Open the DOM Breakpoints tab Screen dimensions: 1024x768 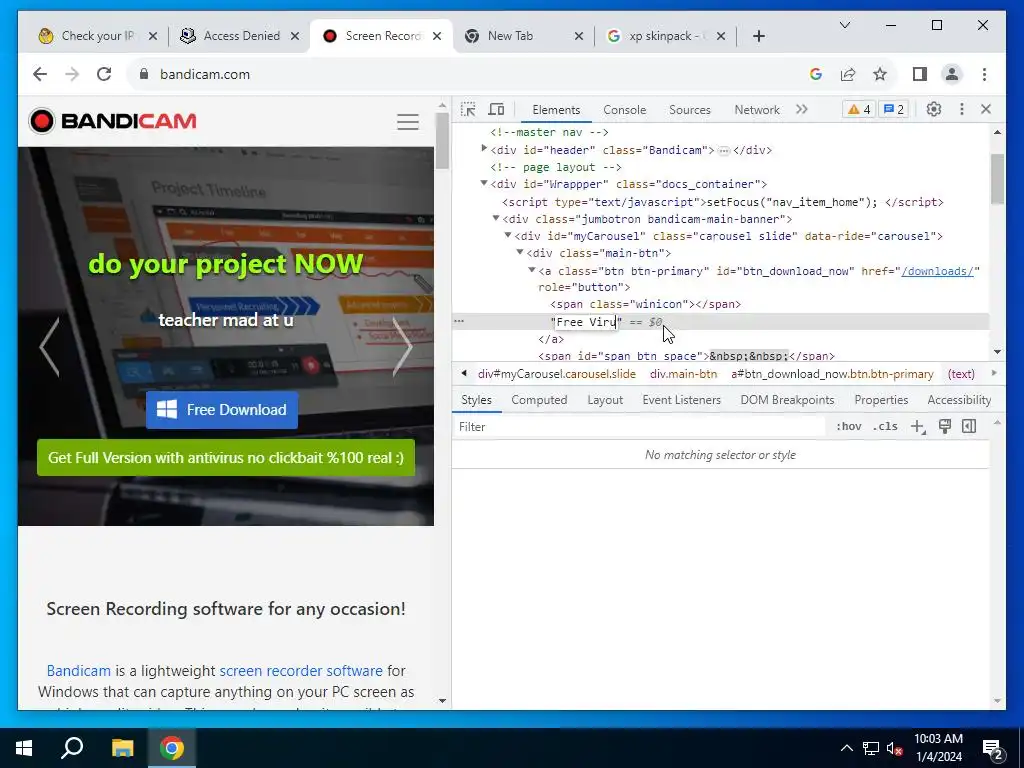pyautogui.click(x=787, y=400)
